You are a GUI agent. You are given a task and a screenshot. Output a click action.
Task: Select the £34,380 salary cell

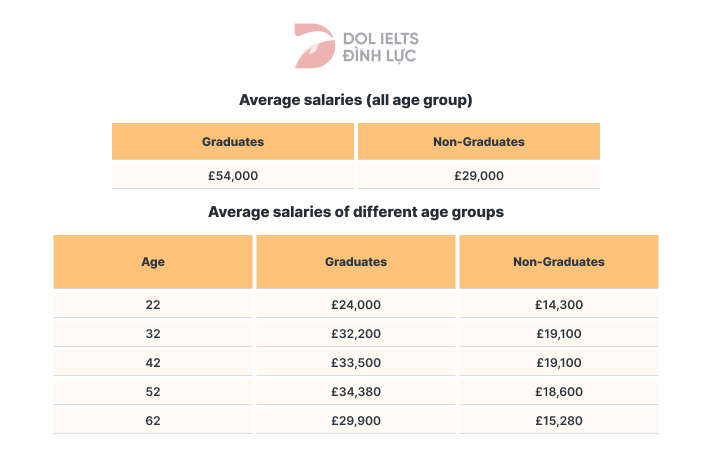tap(356, 391)
